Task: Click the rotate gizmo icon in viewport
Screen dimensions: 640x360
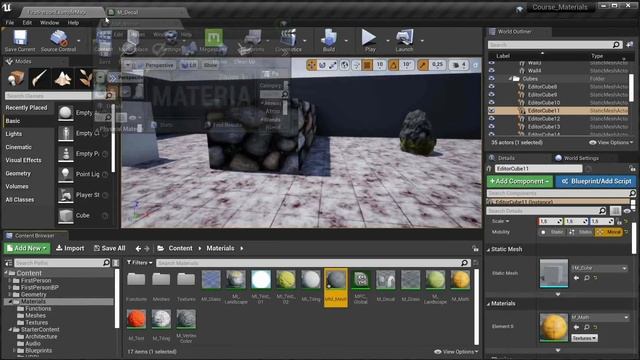Action: click(x=322, y=65)
